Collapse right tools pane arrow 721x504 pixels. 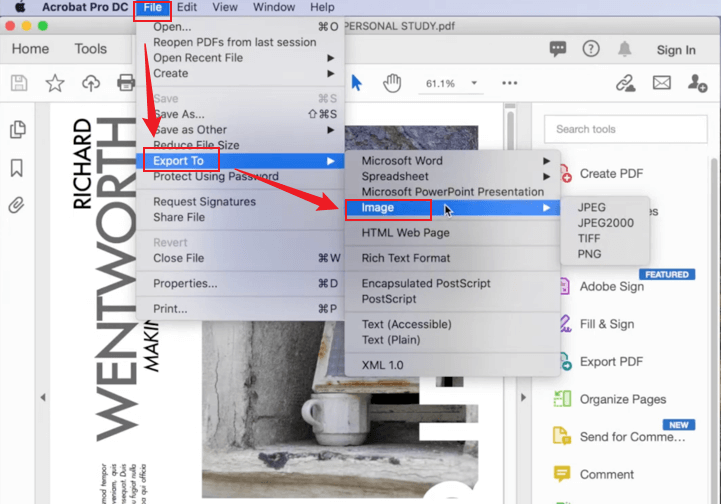click(523, 397)
